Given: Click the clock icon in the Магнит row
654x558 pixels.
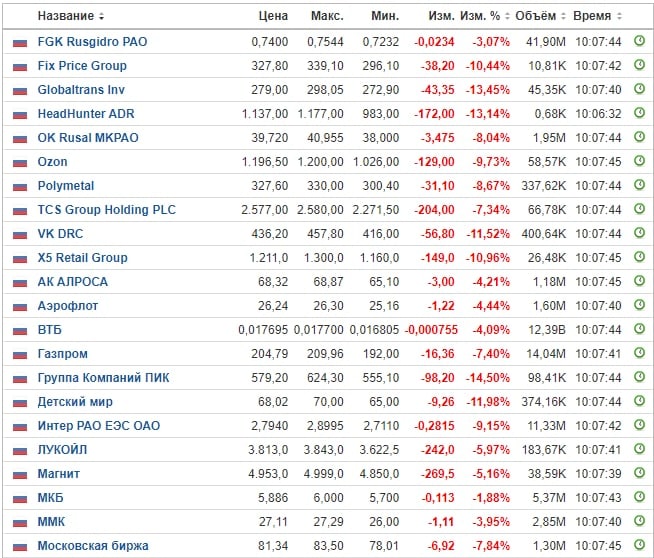Looking at the screenshot, I should coord(640,474).
